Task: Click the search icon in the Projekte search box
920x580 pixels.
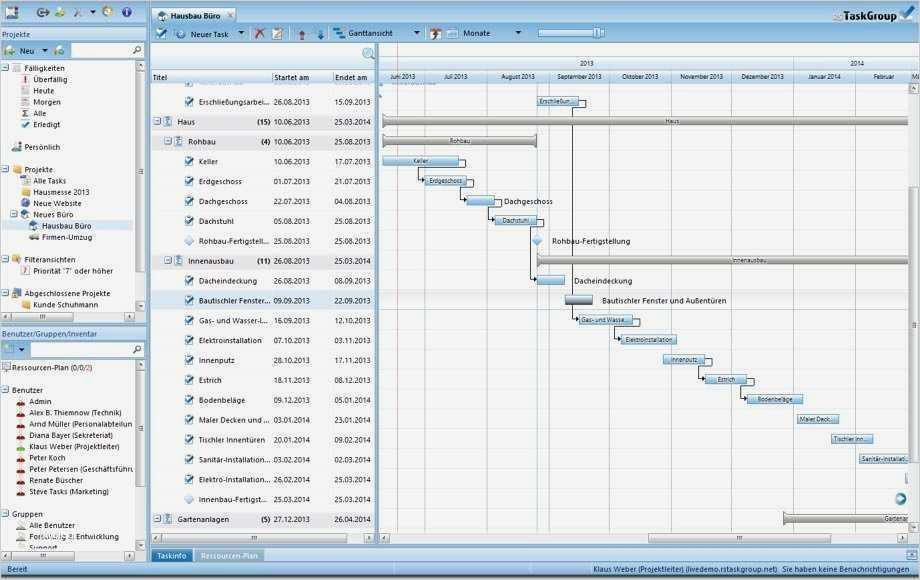Action: tap(137, 50)
